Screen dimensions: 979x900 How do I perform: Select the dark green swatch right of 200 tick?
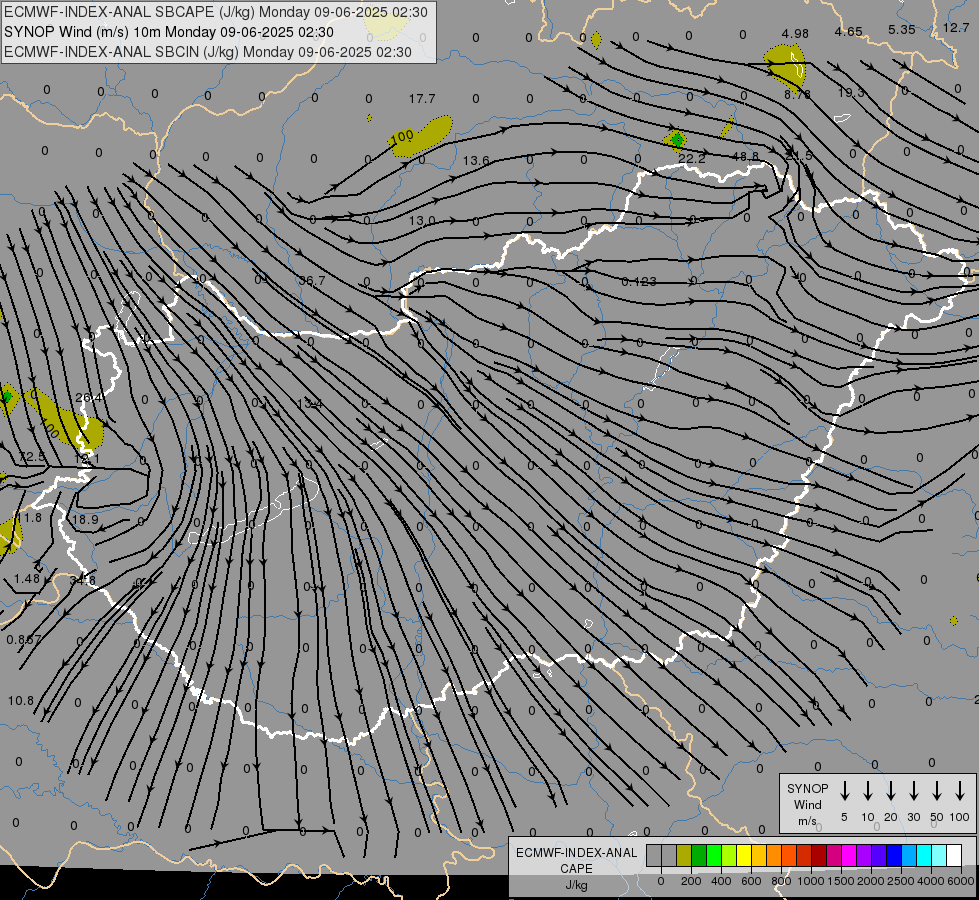coord(699,856)
